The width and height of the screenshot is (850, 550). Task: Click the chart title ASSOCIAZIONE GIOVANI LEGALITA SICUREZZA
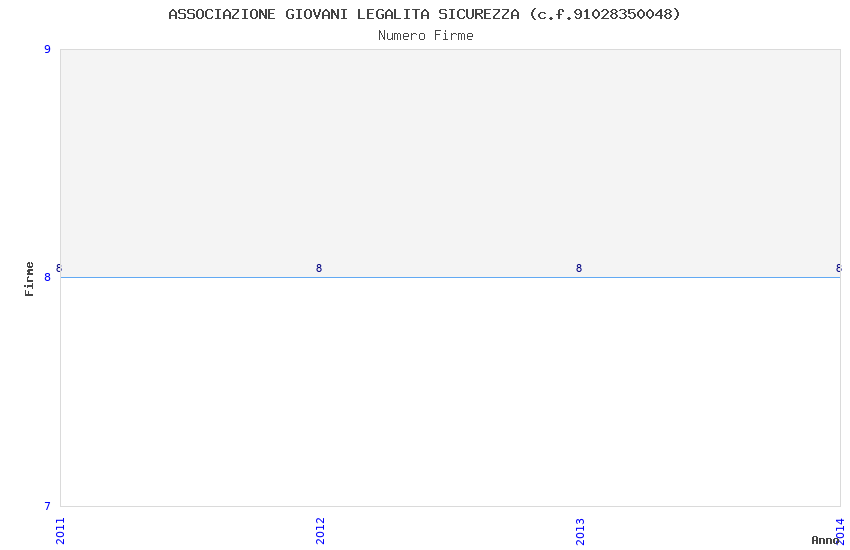click(424, 14)
